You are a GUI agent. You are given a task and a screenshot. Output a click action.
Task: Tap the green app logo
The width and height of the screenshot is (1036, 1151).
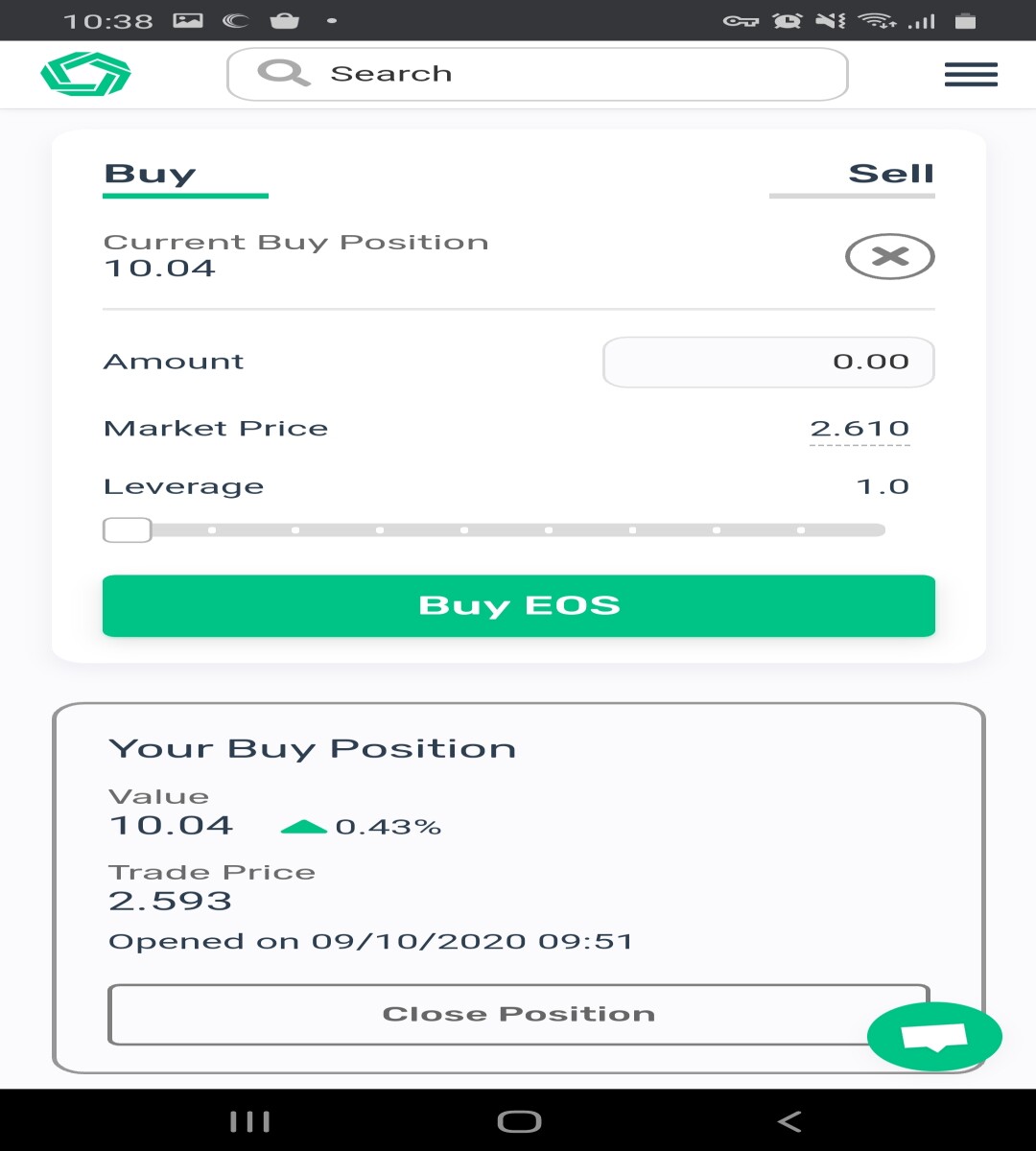[x=85, y=74]
